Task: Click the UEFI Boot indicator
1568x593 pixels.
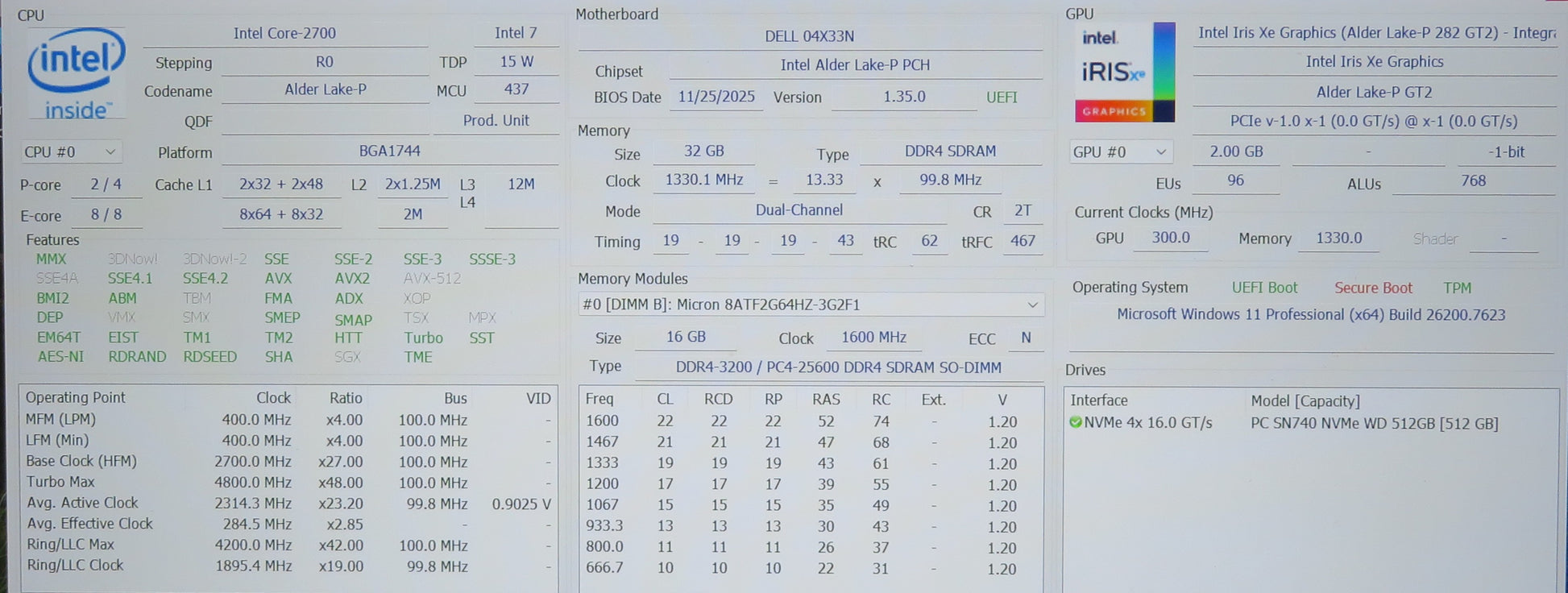Action: [x=1264, y=288]
